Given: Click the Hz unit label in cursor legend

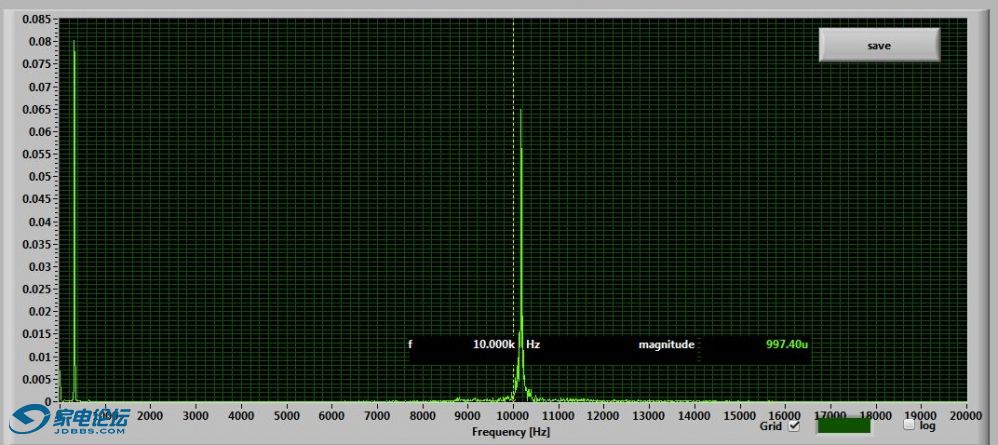Looking at the screenshot, I should 533,344.
